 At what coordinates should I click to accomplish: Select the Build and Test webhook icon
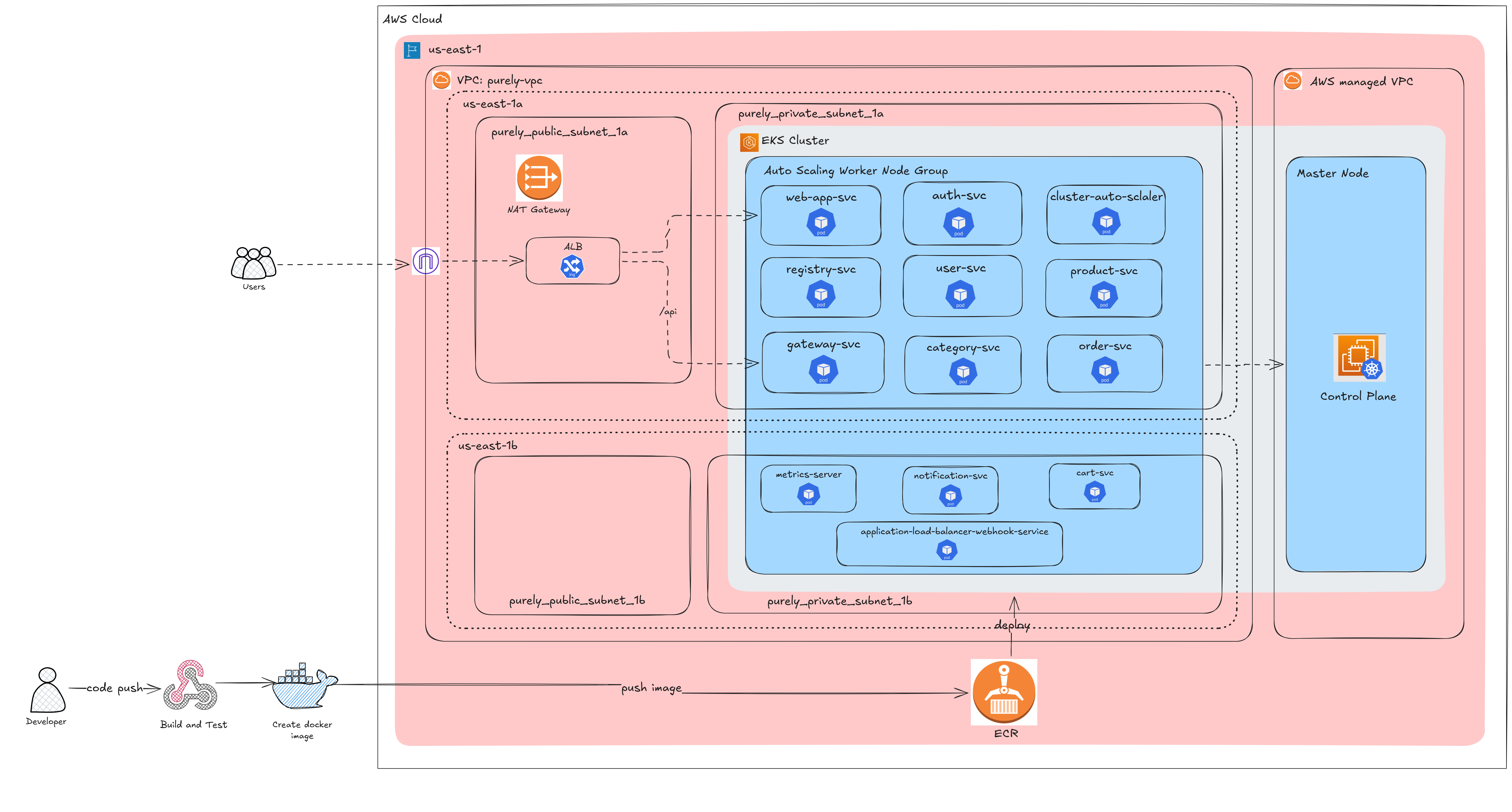(x=191, y=685)
